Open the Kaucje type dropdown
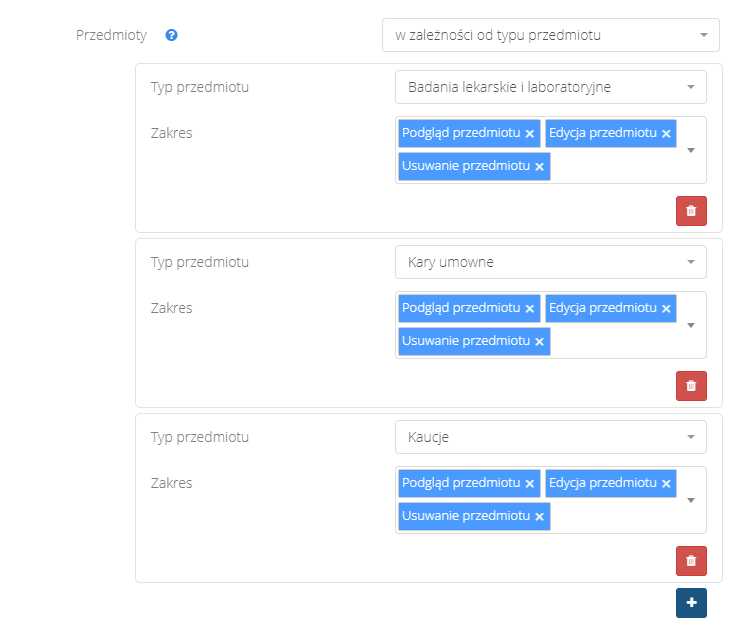This screenshot has width=740, height=638. click(x=550, y=437)
